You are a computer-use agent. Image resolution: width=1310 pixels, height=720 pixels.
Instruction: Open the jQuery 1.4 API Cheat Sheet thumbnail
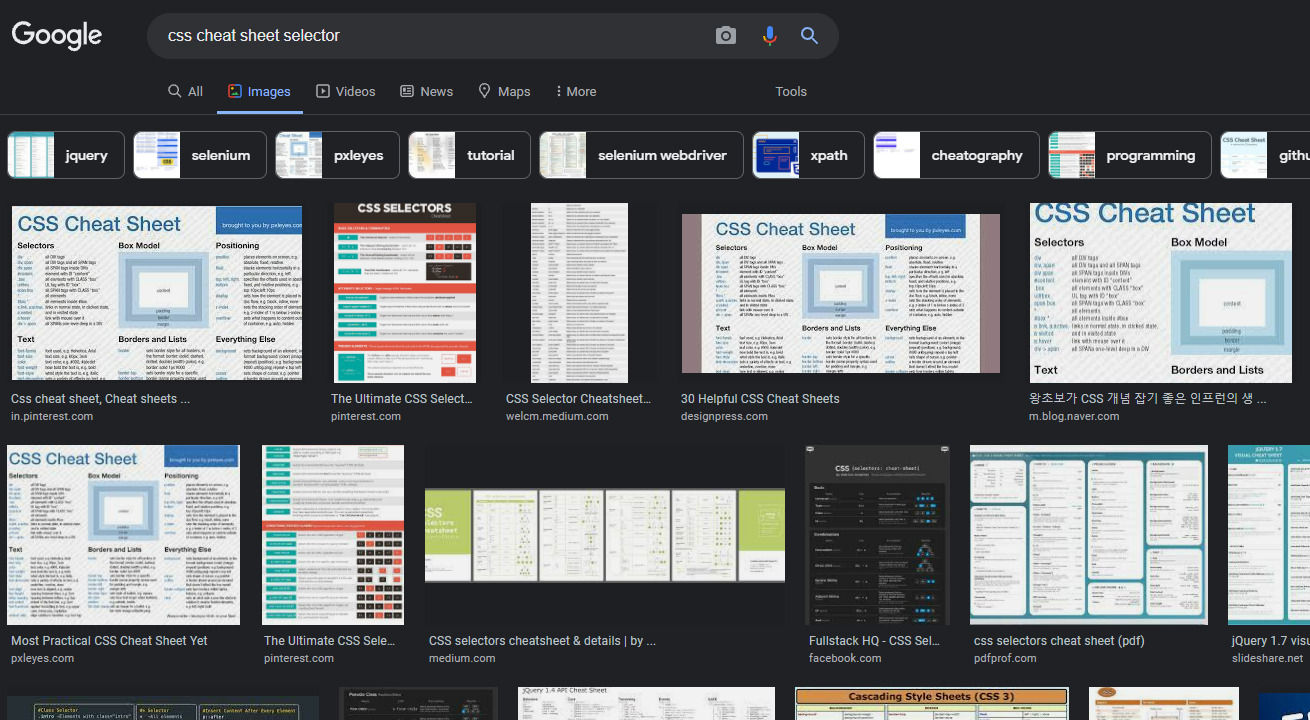pos(646,703)
